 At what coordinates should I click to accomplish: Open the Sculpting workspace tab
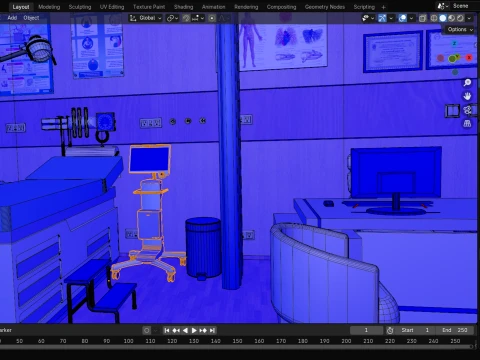80,7
